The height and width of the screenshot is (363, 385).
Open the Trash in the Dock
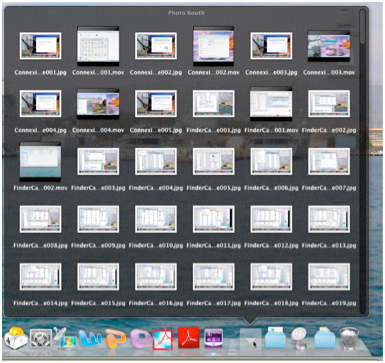coord(349,338)
